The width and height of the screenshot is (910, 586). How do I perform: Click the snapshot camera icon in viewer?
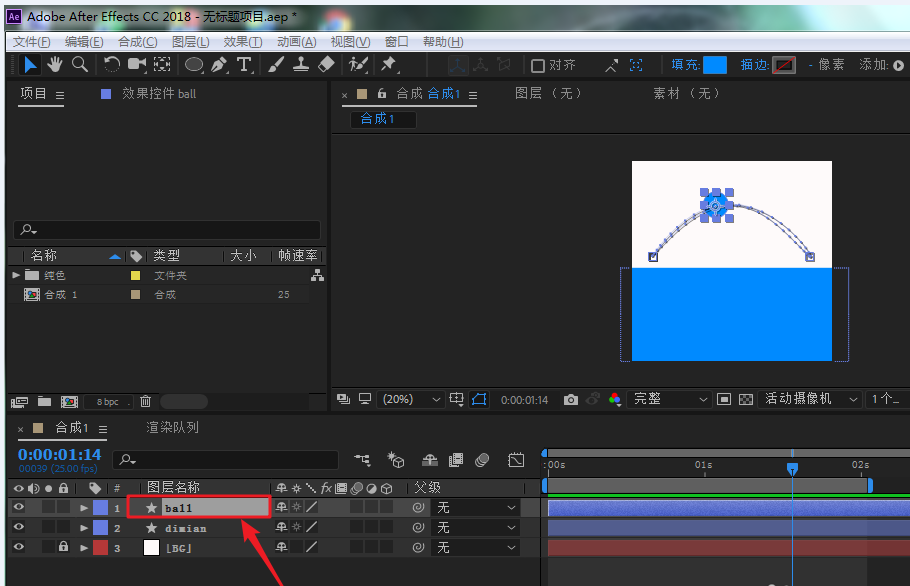[570, 399]
